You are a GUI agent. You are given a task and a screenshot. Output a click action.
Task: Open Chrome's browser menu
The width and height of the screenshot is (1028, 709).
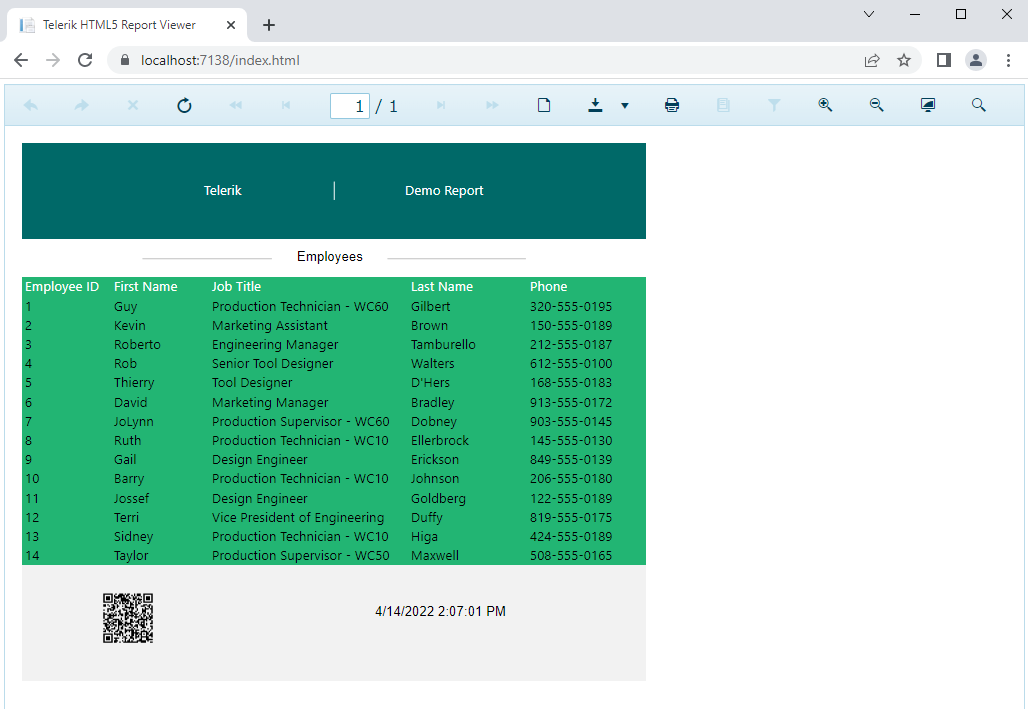pos(1009,60)
